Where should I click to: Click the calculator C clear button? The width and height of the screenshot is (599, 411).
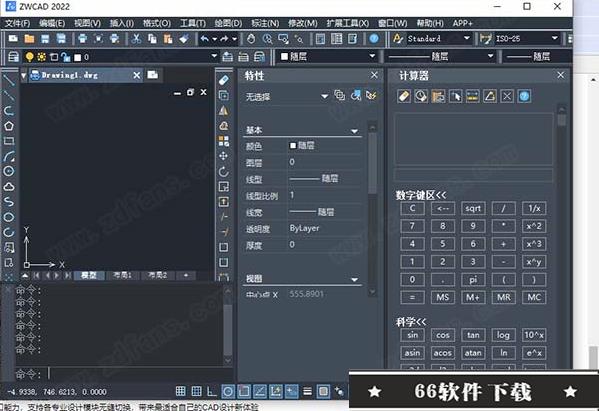click(412, 209)
